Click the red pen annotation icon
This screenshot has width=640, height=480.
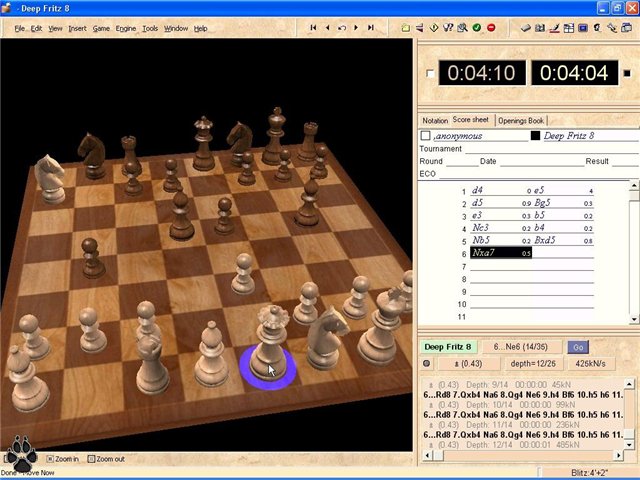554,28
